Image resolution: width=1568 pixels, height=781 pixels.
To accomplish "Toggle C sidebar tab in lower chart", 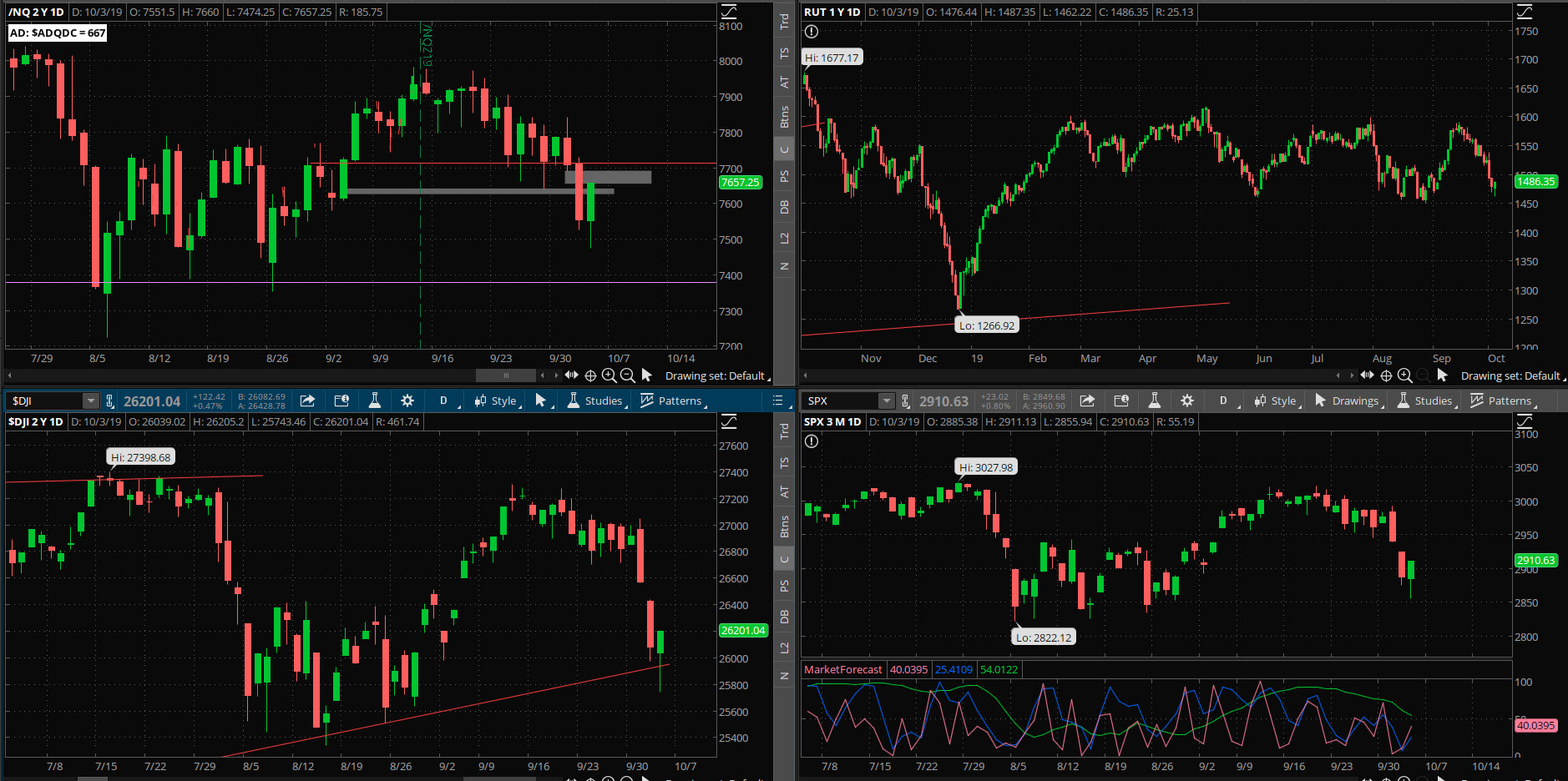I will [x=784, y=560].
